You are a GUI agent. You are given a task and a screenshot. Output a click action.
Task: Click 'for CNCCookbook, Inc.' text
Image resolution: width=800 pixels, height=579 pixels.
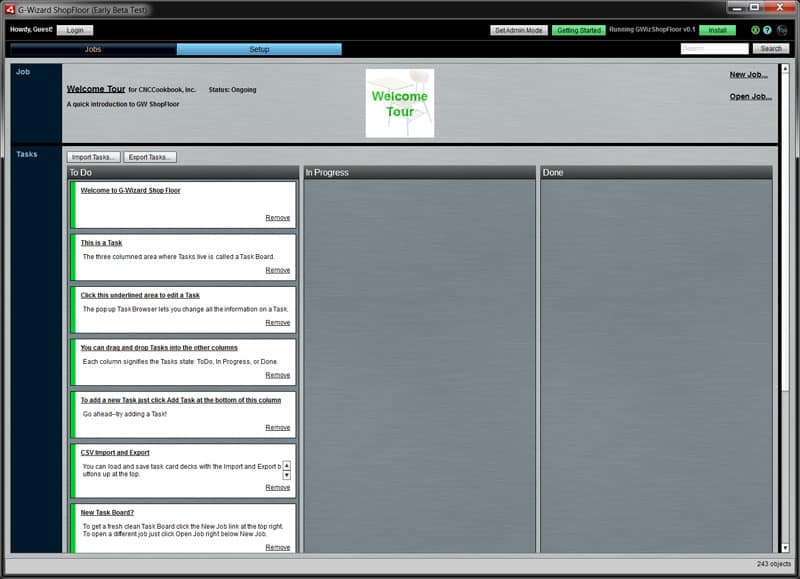(162, 90)
